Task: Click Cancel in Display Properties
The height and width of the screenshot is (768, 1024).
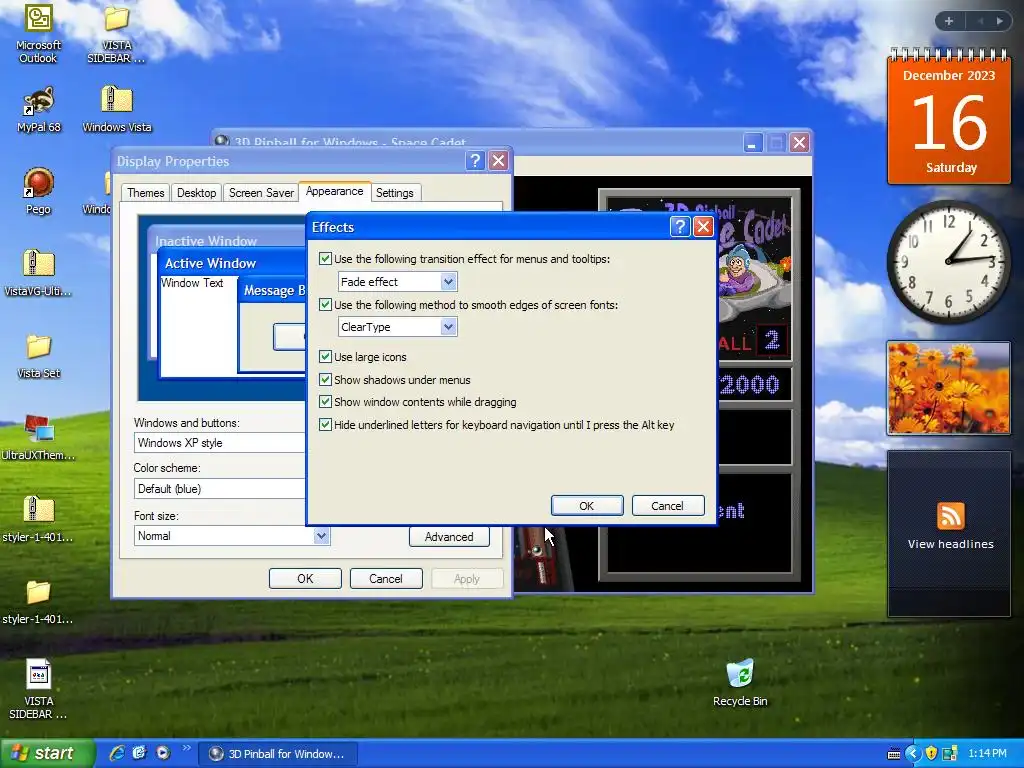Action: (x=386, y=579)
